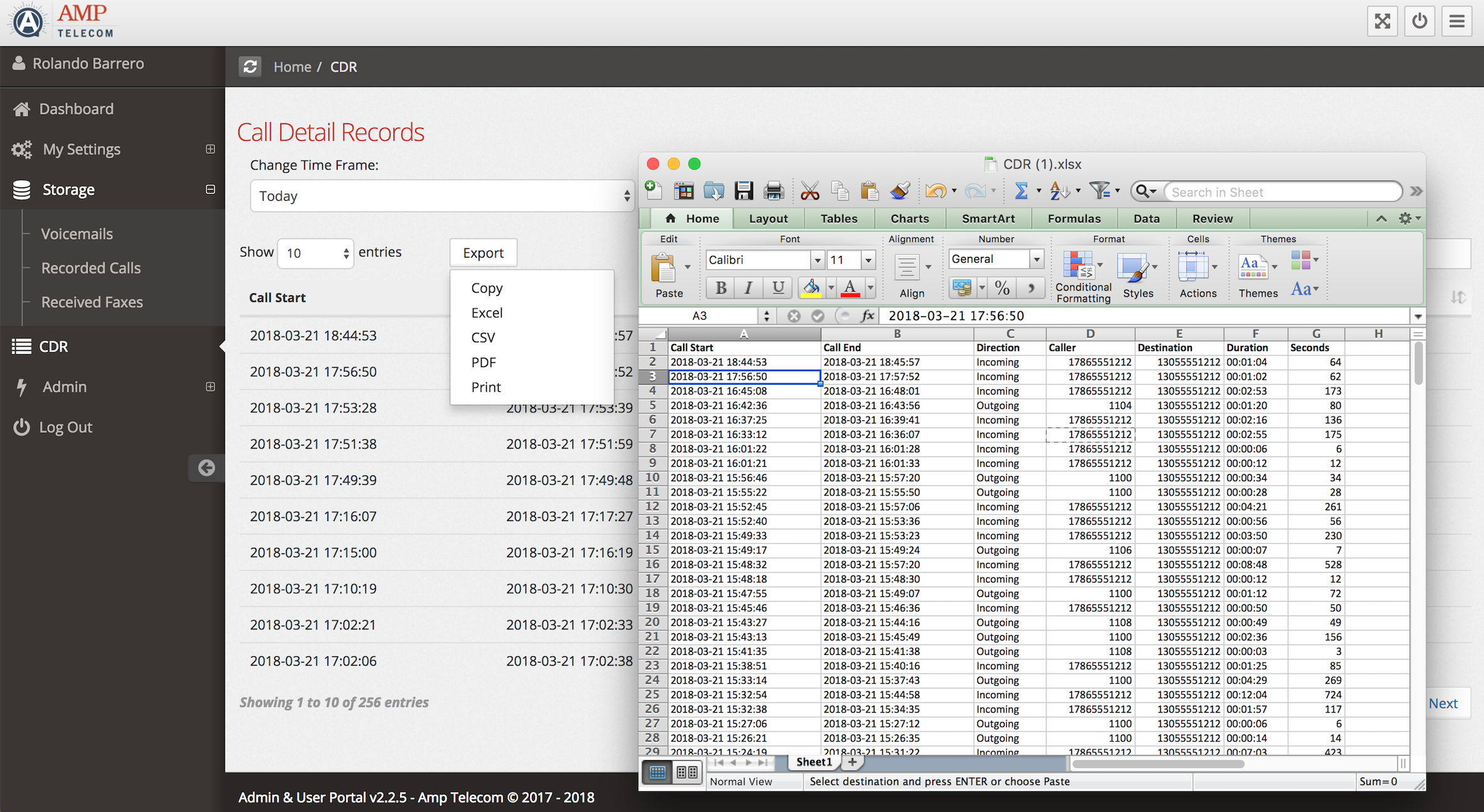1484x812 pixels.
Task: Click the portal refresh icon beside Home
Action: pyautogui.click(x=250, y=66)
